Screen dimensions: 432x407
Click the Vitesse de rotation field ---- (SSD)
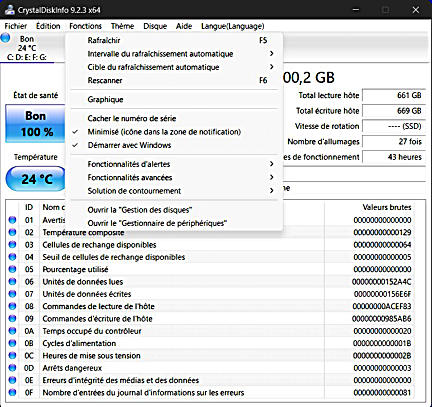click(394, 126)
